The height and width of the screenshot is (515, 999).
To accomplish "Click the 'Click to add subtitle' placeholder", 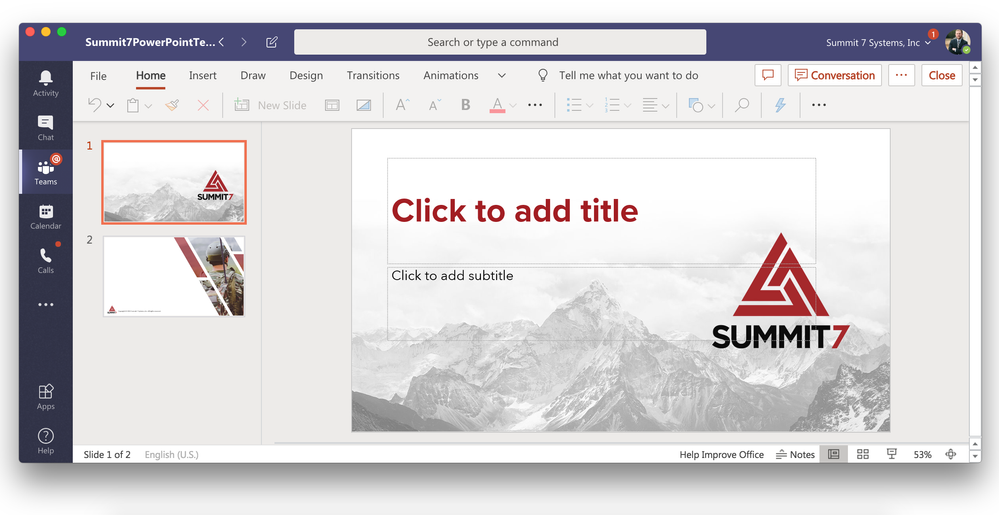I will tap(601, 303).
